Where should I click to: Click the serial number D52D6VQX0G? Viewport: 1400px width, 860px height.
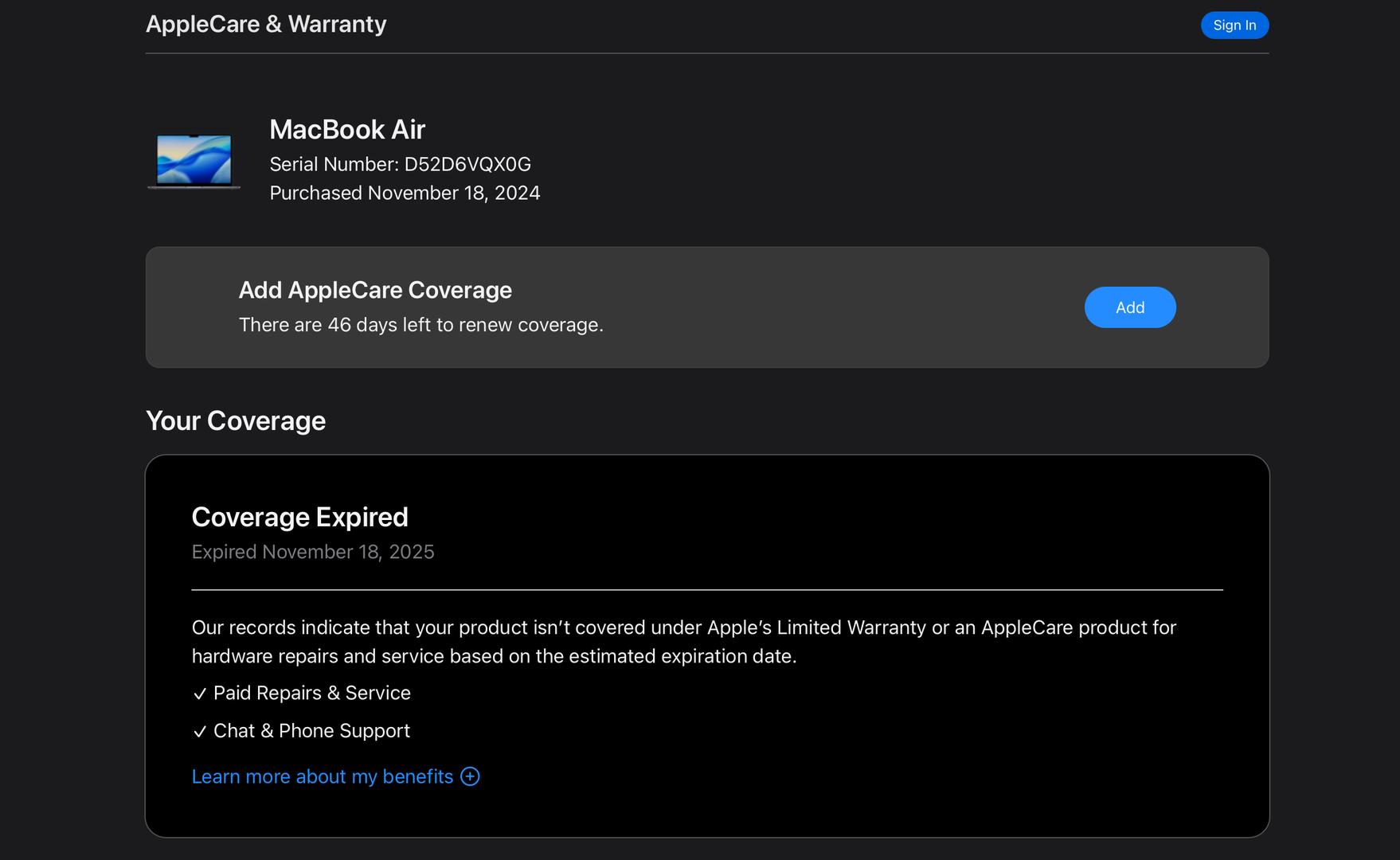[x=467, y=164]
